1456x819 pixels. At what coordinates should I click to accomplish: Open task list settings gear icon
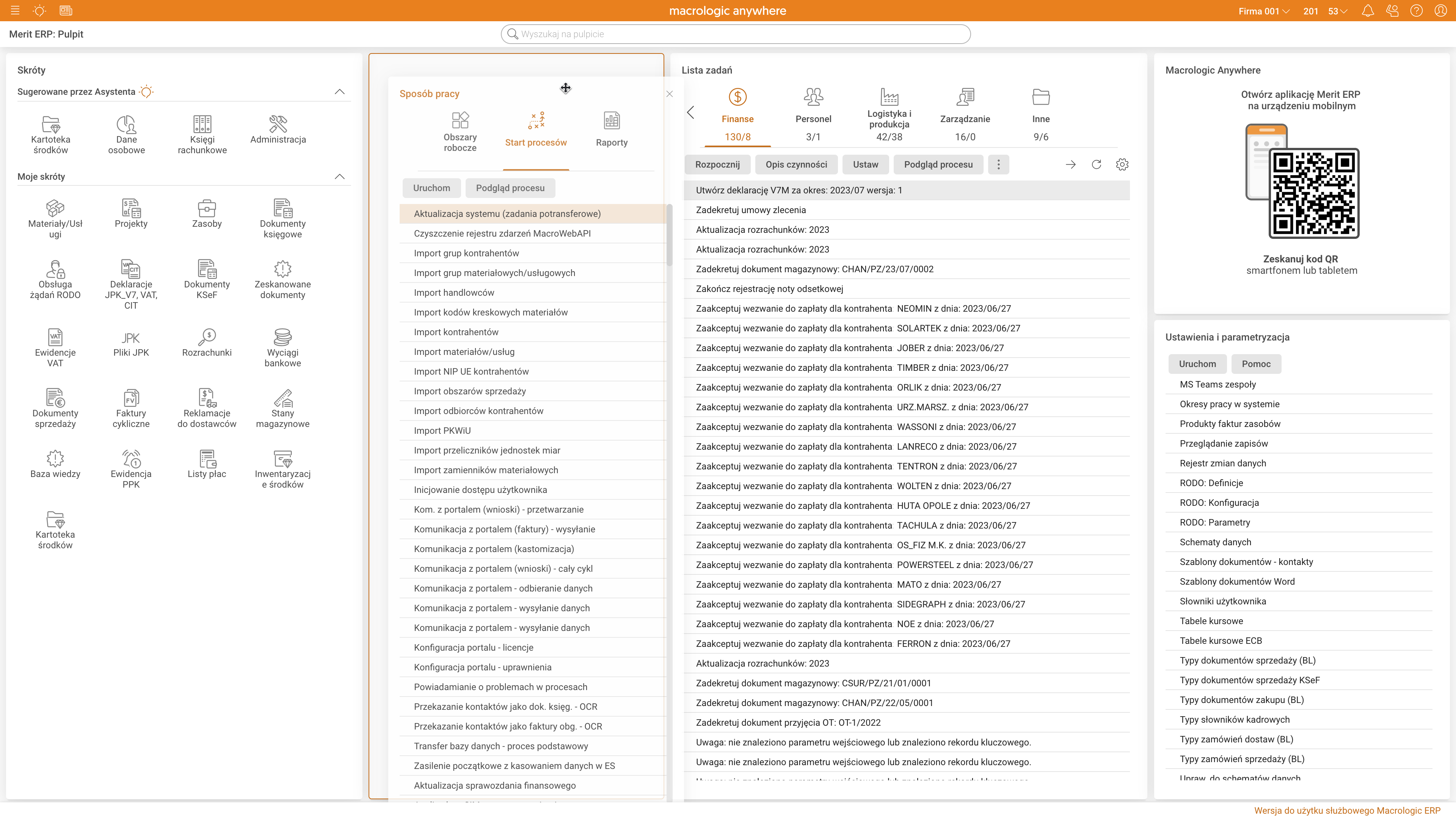coord(1122,165)
